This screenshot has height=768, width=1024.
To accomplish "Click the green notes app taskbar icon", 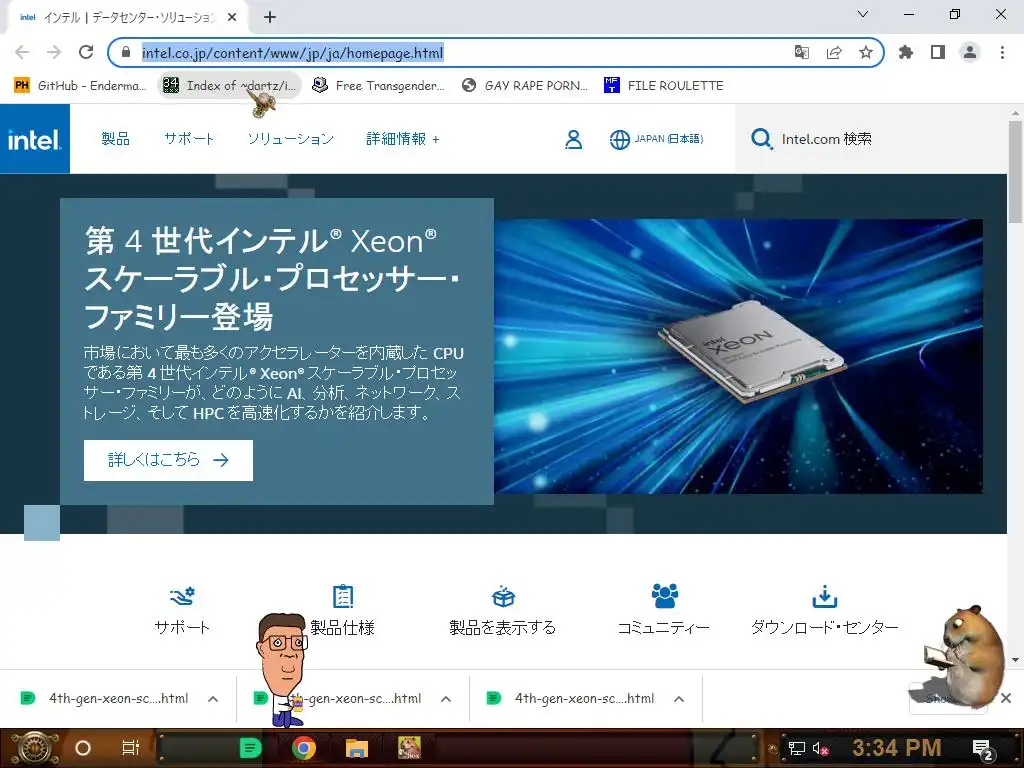I will 250,748.
